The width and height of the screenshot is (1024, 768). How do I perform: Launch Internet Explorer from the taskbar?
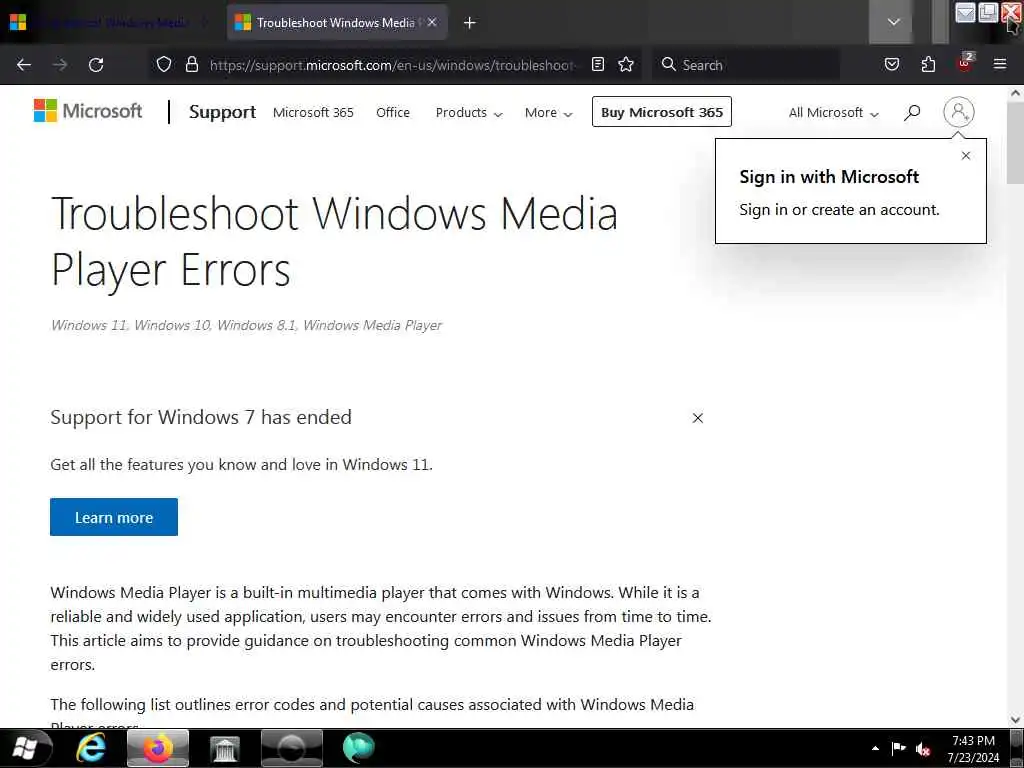[90, 748]
